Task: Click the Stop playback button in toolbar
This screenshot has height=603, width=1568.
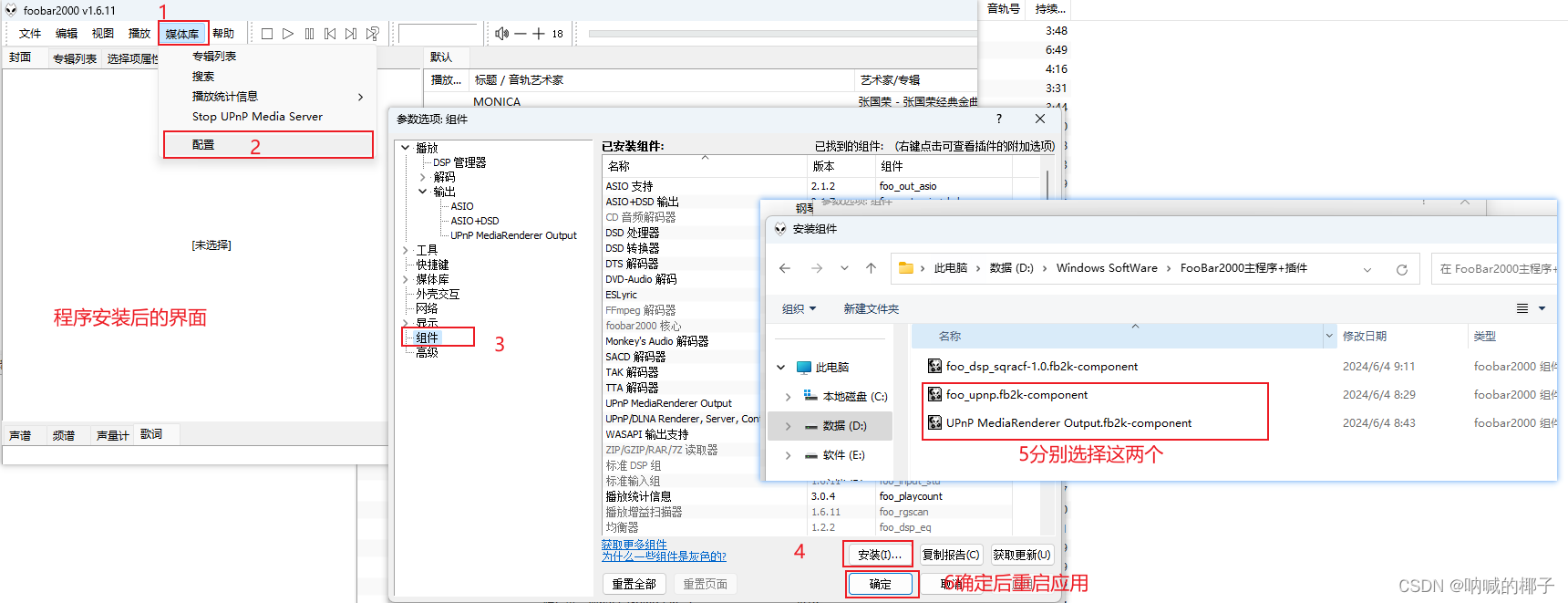Action: (267, 34)
